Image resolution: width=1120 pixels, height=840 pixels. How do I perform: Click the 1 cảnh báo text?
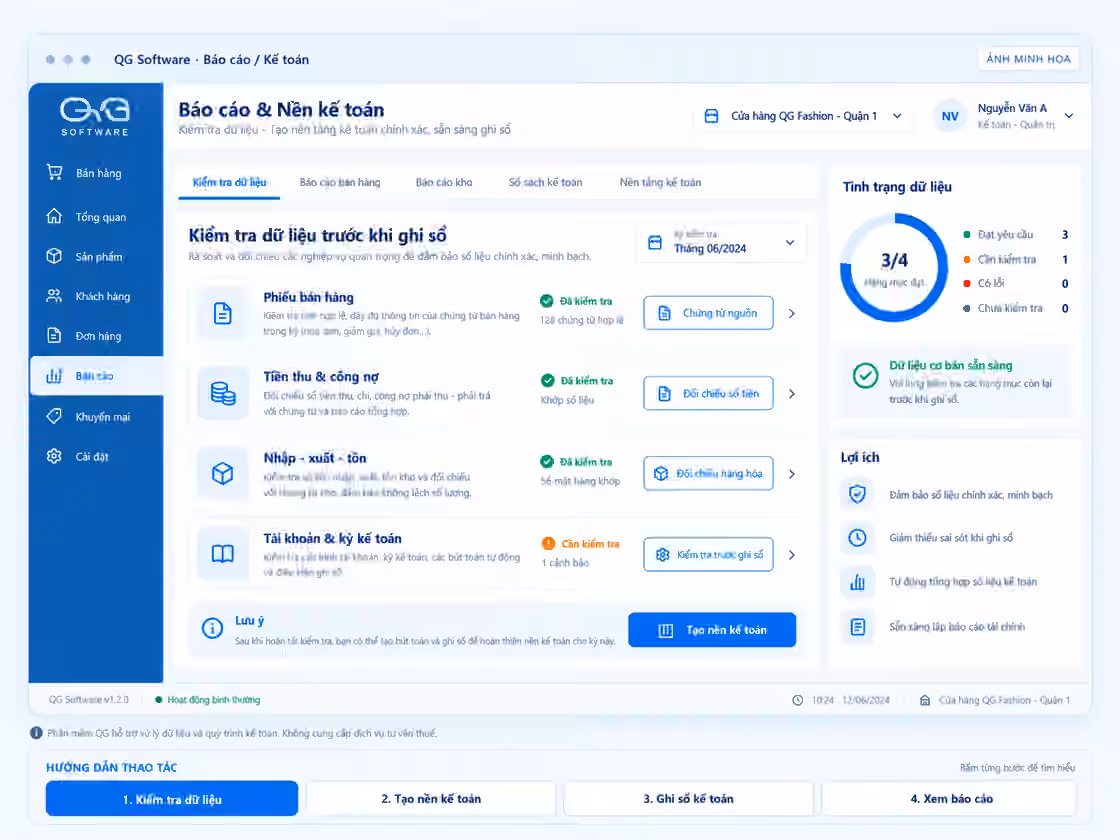[x=566, y=563]
